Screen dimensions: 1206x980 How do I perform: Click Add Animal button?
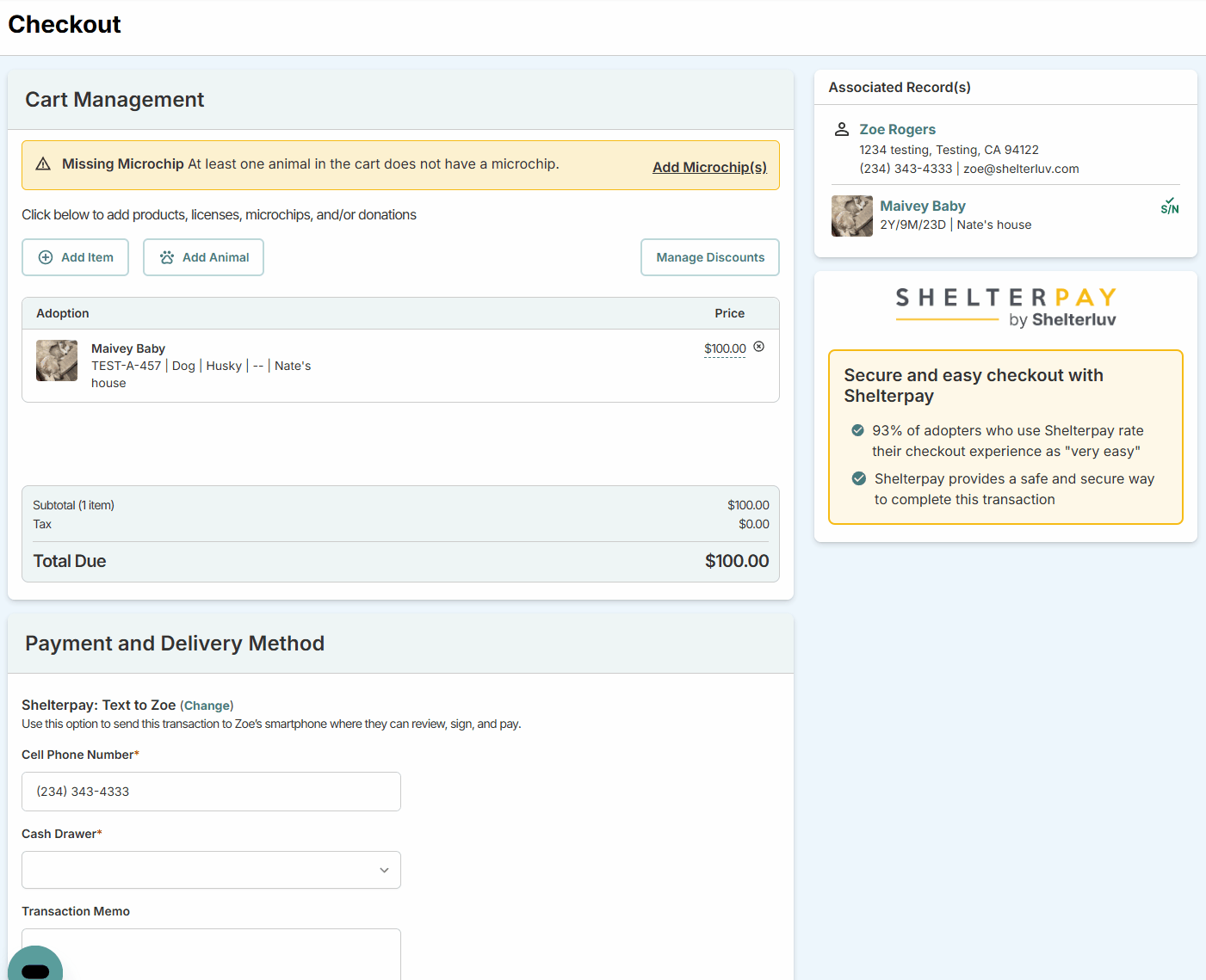pyautogui.click(x=203, y=257)
